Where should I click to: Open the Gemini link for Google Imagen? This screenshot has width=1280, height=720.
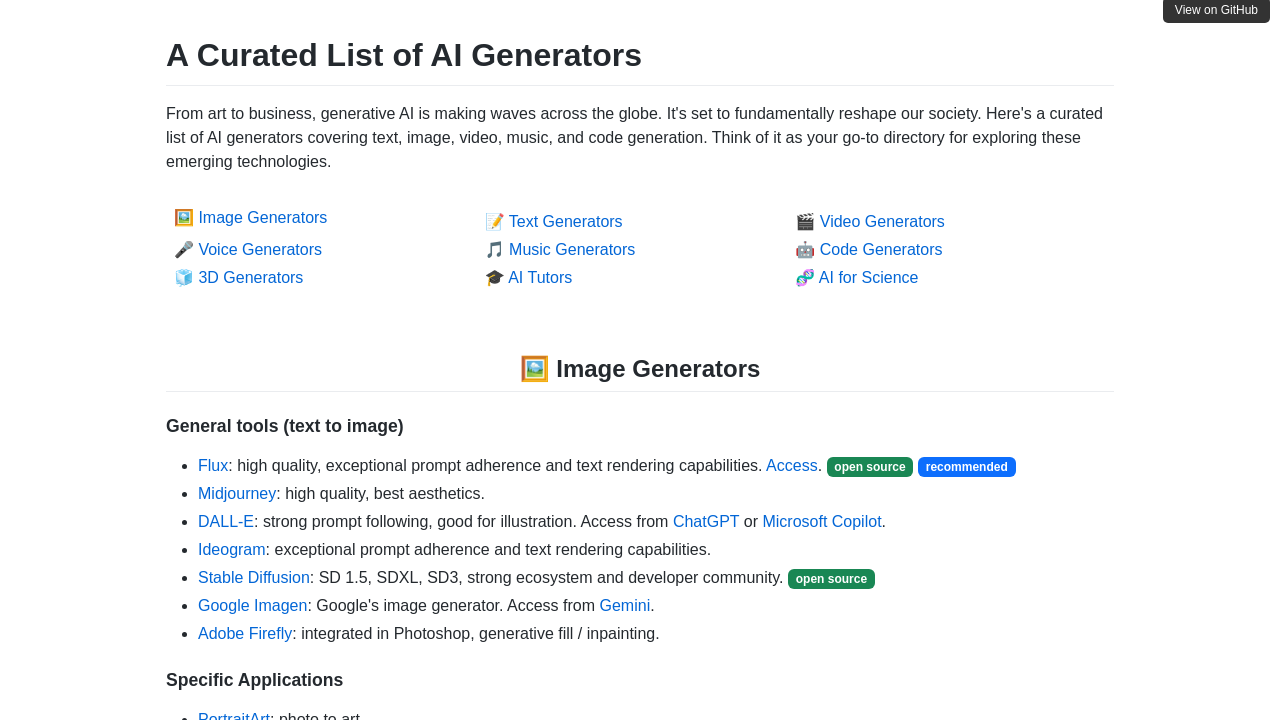[625, 606]
